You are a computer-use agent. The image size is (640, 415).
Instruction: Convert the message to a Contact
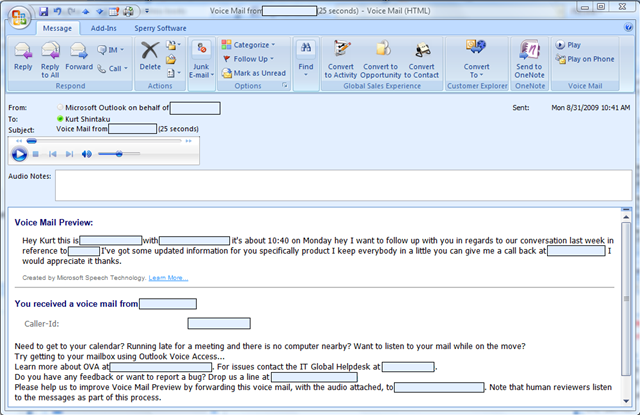[422, 59]
